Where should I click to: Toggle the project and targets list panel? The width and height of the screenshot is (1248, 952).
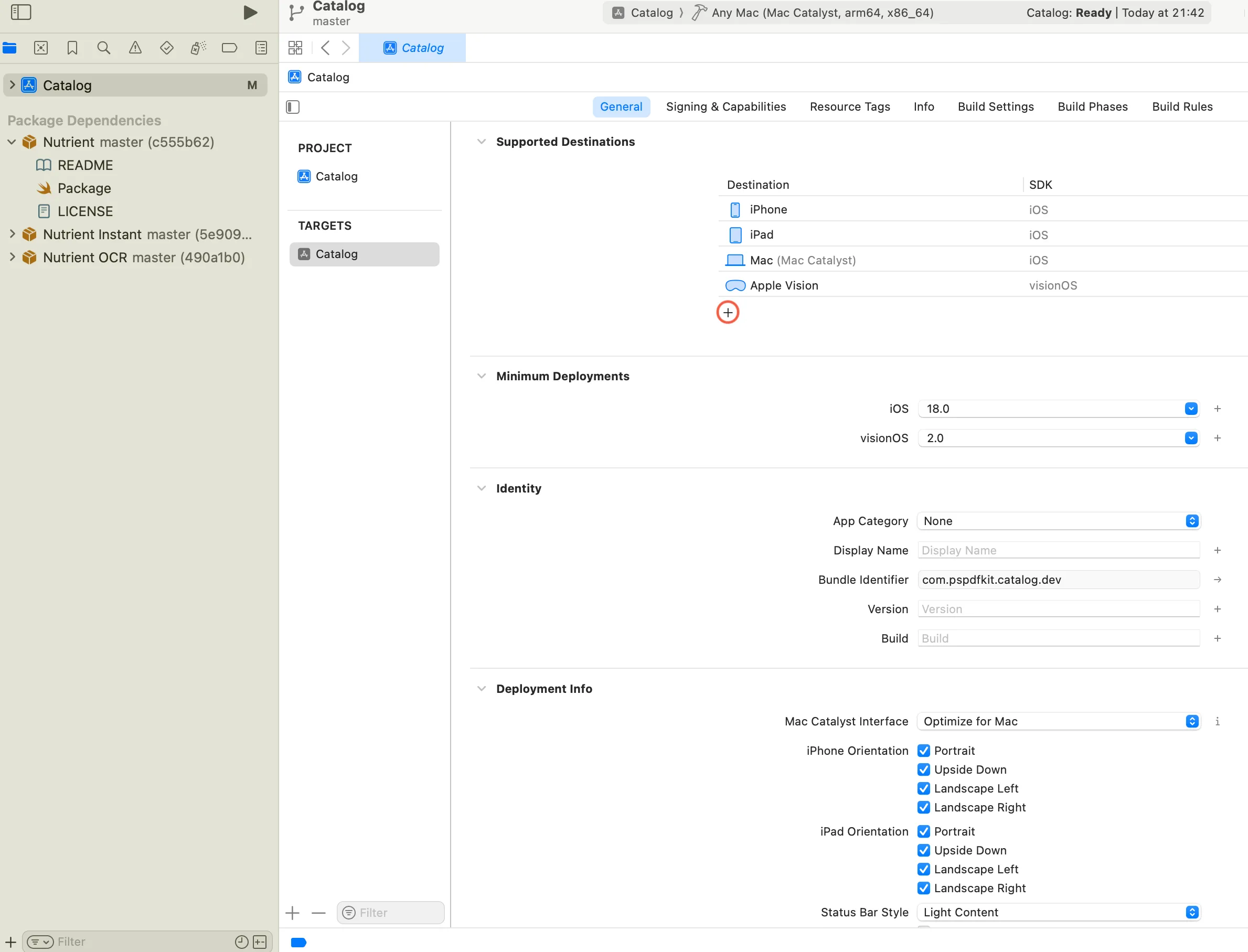coord(292,107)
